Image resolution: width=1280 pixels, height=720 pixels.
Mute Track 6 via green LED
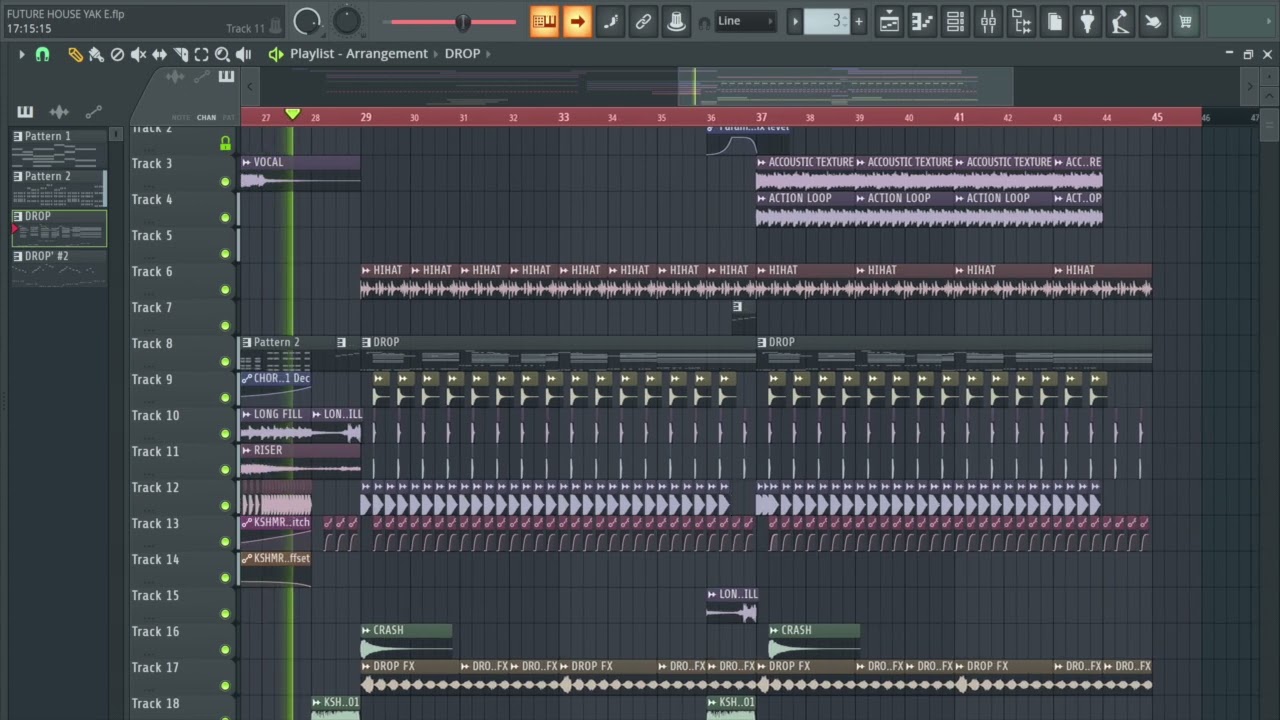click(x=225, y=290)
